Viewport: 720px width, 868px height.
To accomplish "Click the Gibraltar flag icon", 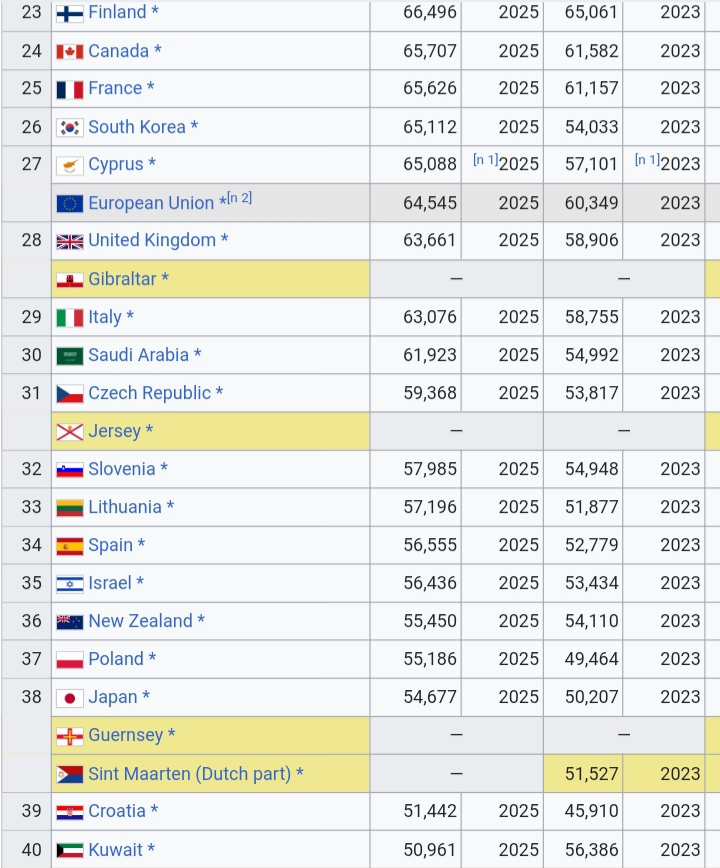I will tap(70, 280).
